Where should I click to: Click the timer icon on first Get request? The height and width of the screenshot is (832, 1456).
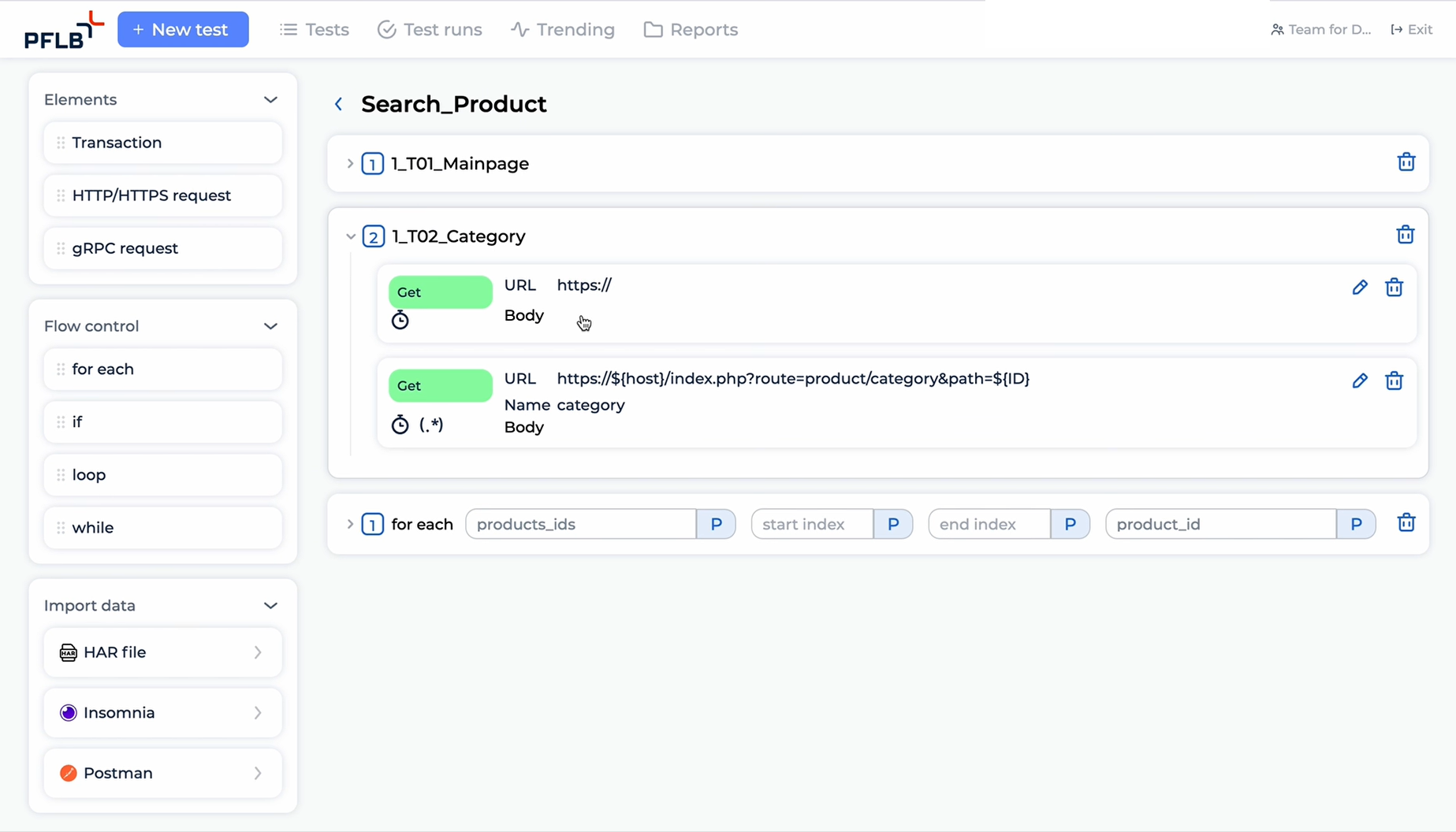tap(400, 320)
